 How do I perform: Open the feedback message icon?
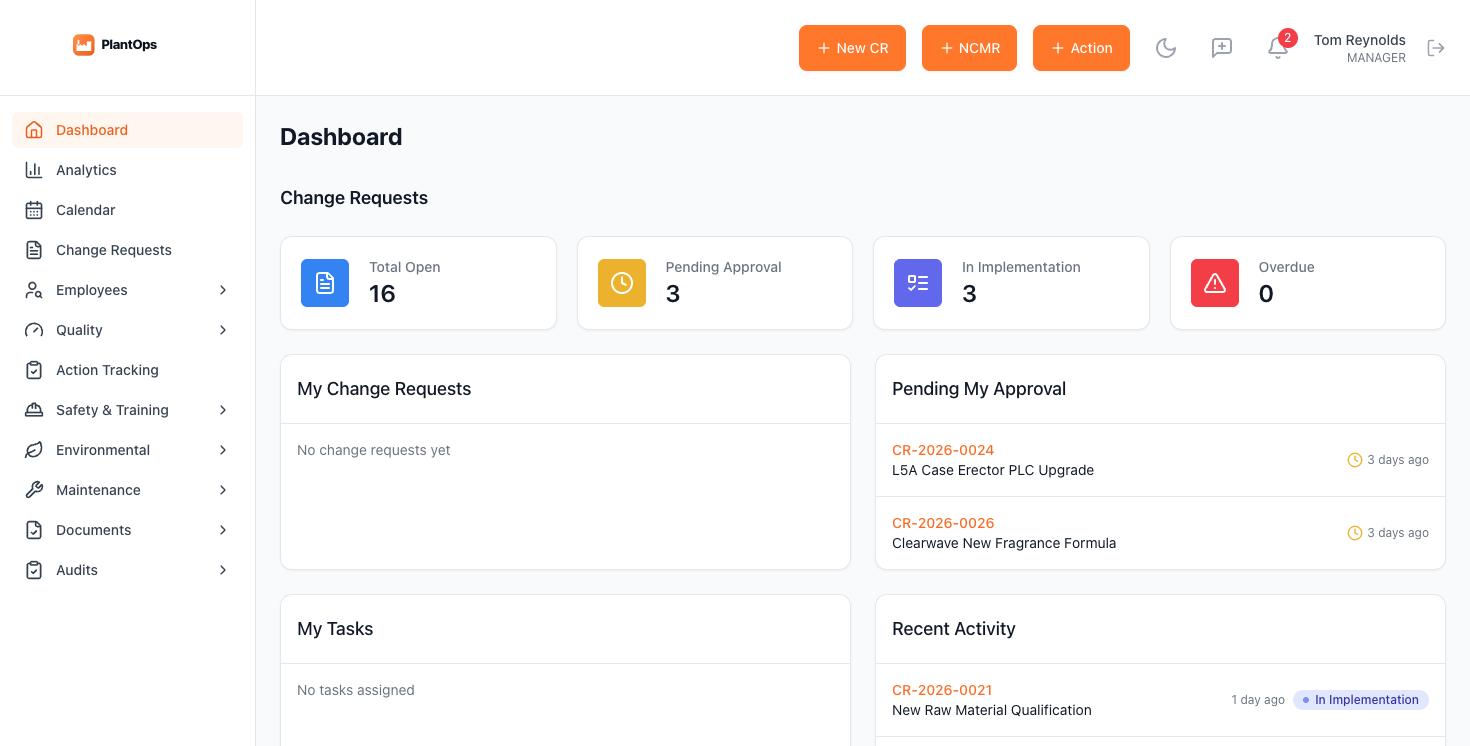(x=1222, y=48)
